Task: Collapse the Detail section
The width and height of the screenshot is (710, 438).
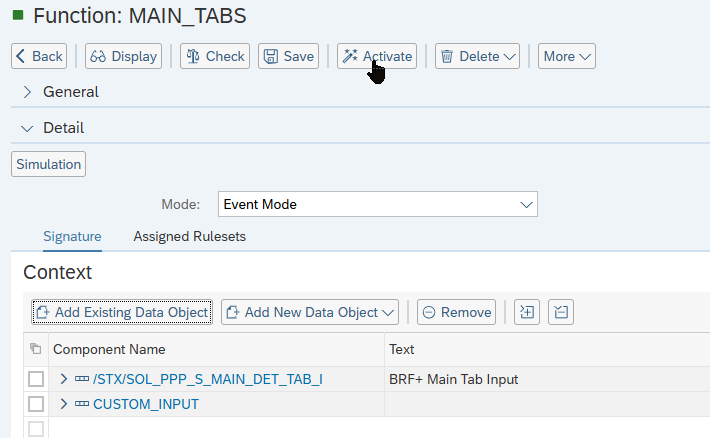Action: (28, 128)
